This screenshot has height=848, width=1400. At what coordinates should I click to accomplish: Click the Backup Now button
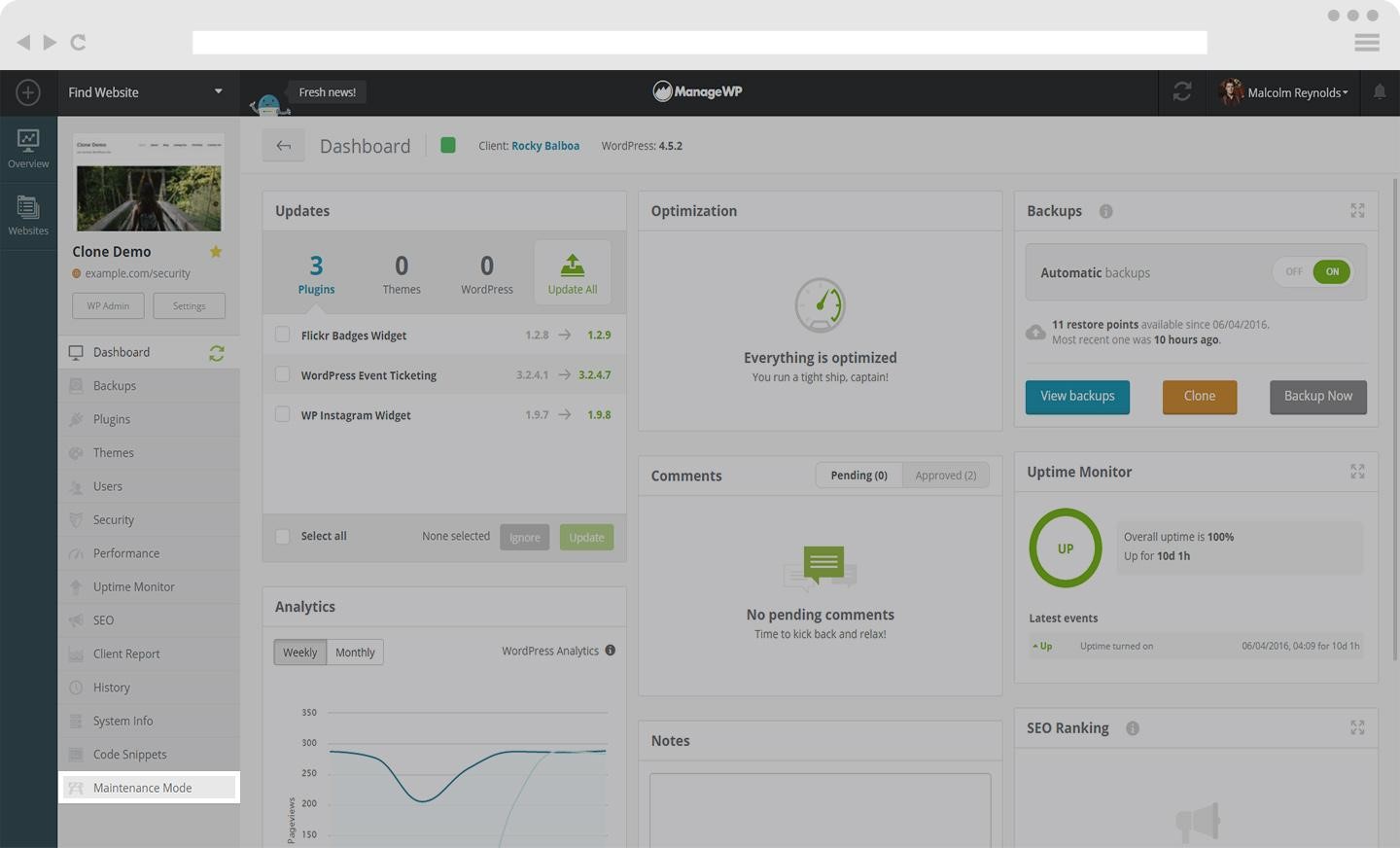click(x=1318, y=397)
